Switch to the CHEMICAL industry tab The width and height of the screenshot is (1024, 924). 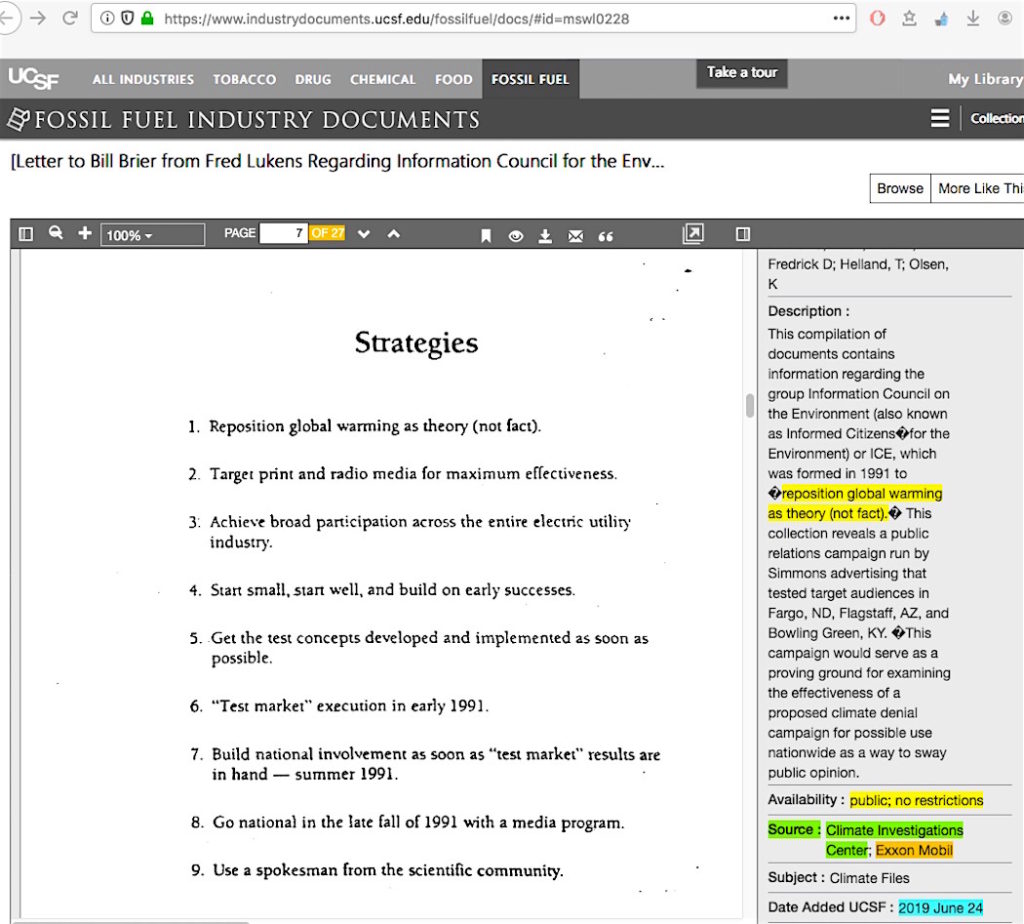point(382,79)
